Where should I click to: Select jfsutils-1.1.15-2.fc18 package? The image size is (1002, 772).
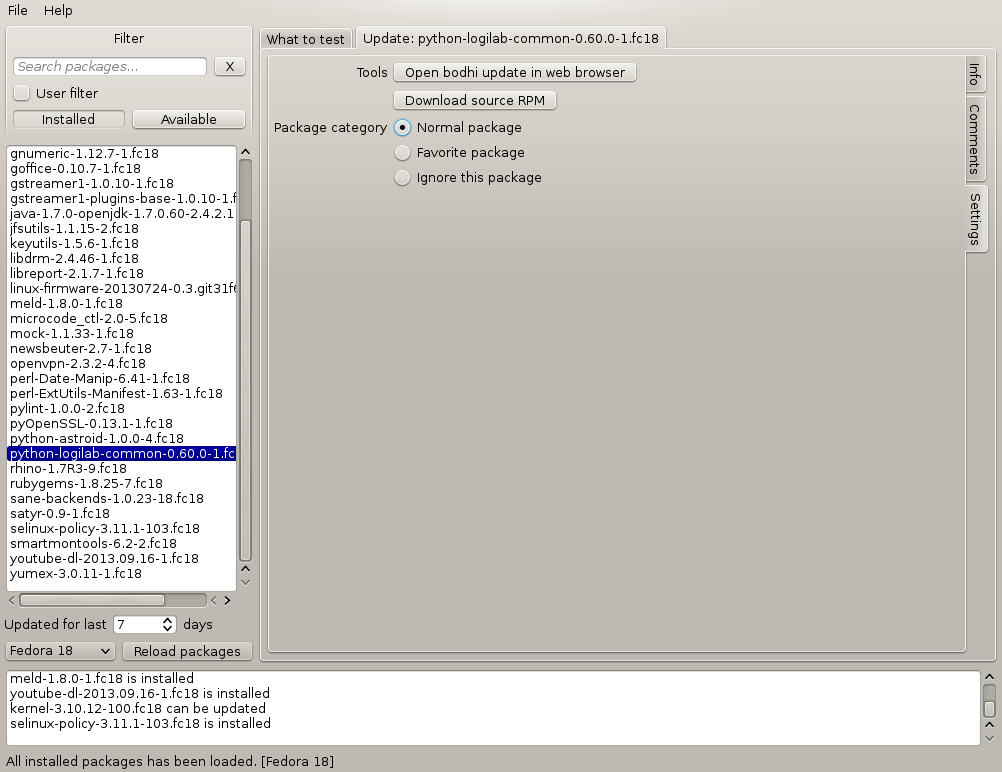pos(121,229)
